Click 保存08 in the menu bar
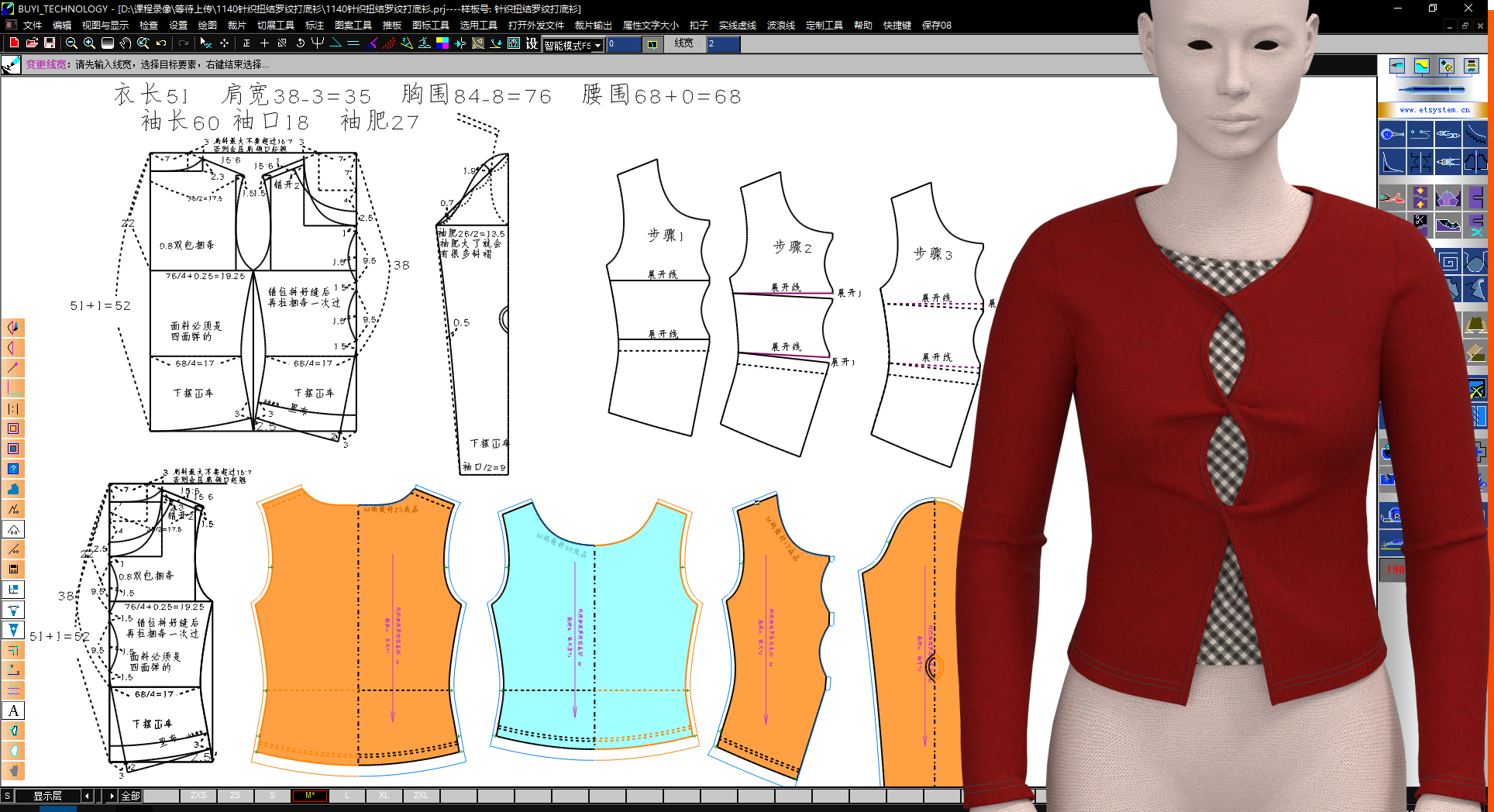Viewport: 1494px width, 812px height. (937, 25)
